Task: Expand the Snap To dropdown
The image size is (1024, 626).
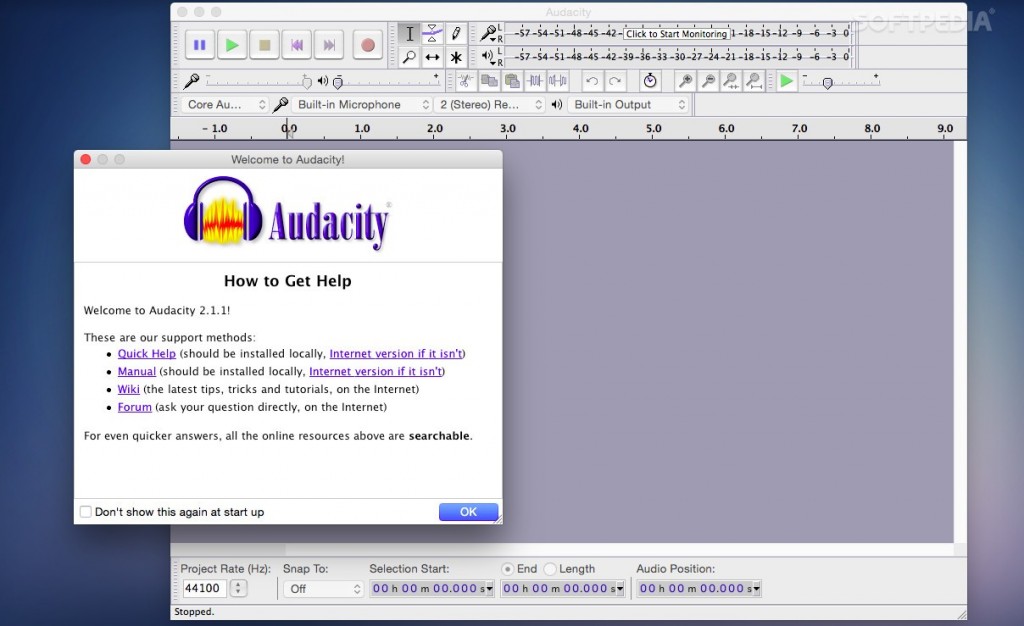Action: click(324, 589)
